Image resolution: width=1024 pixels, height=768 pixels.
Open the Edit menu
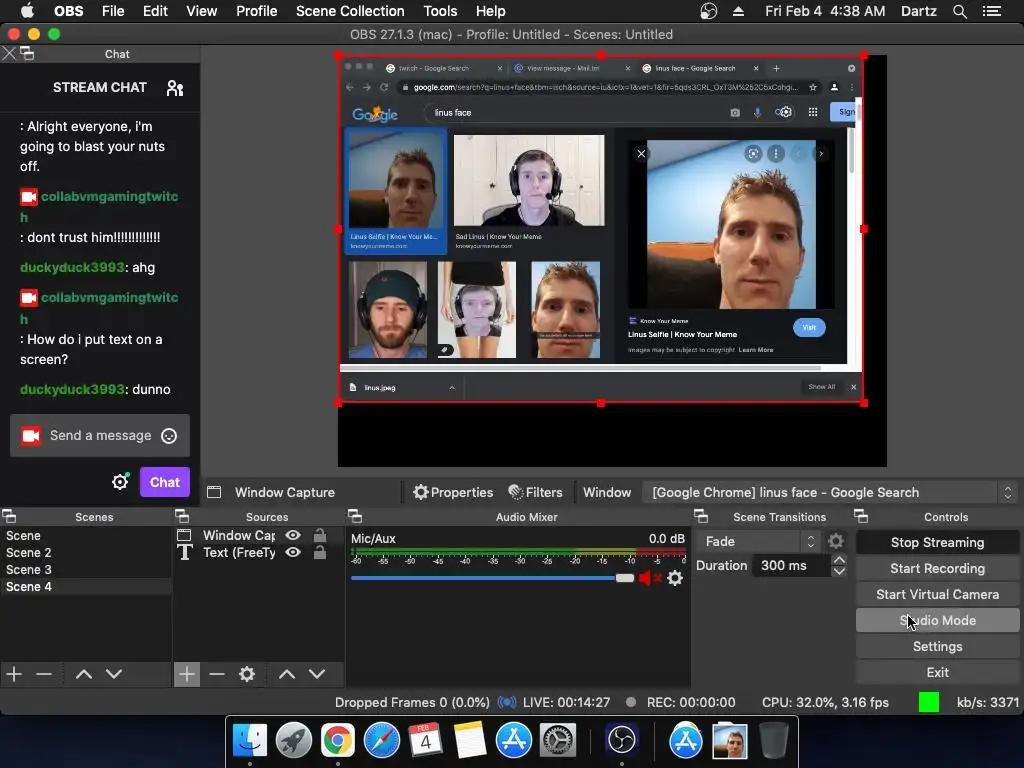155,11
